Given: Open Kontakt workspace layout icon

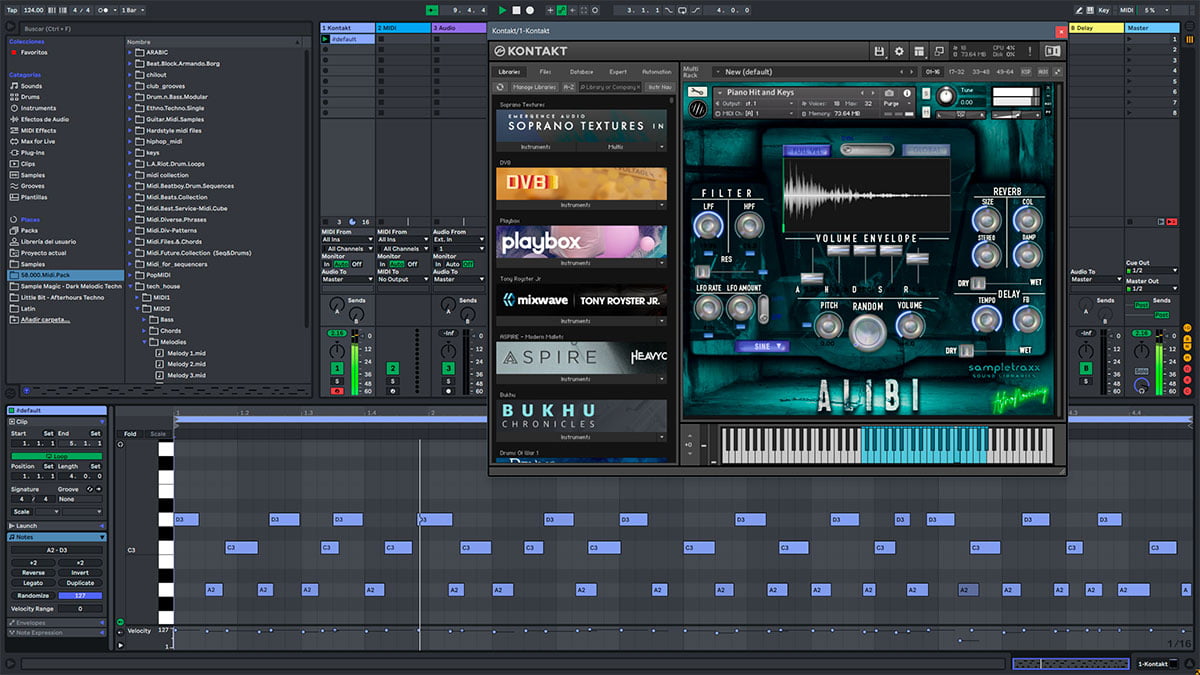Looking at the screenshot, I should tap(919, 51).
